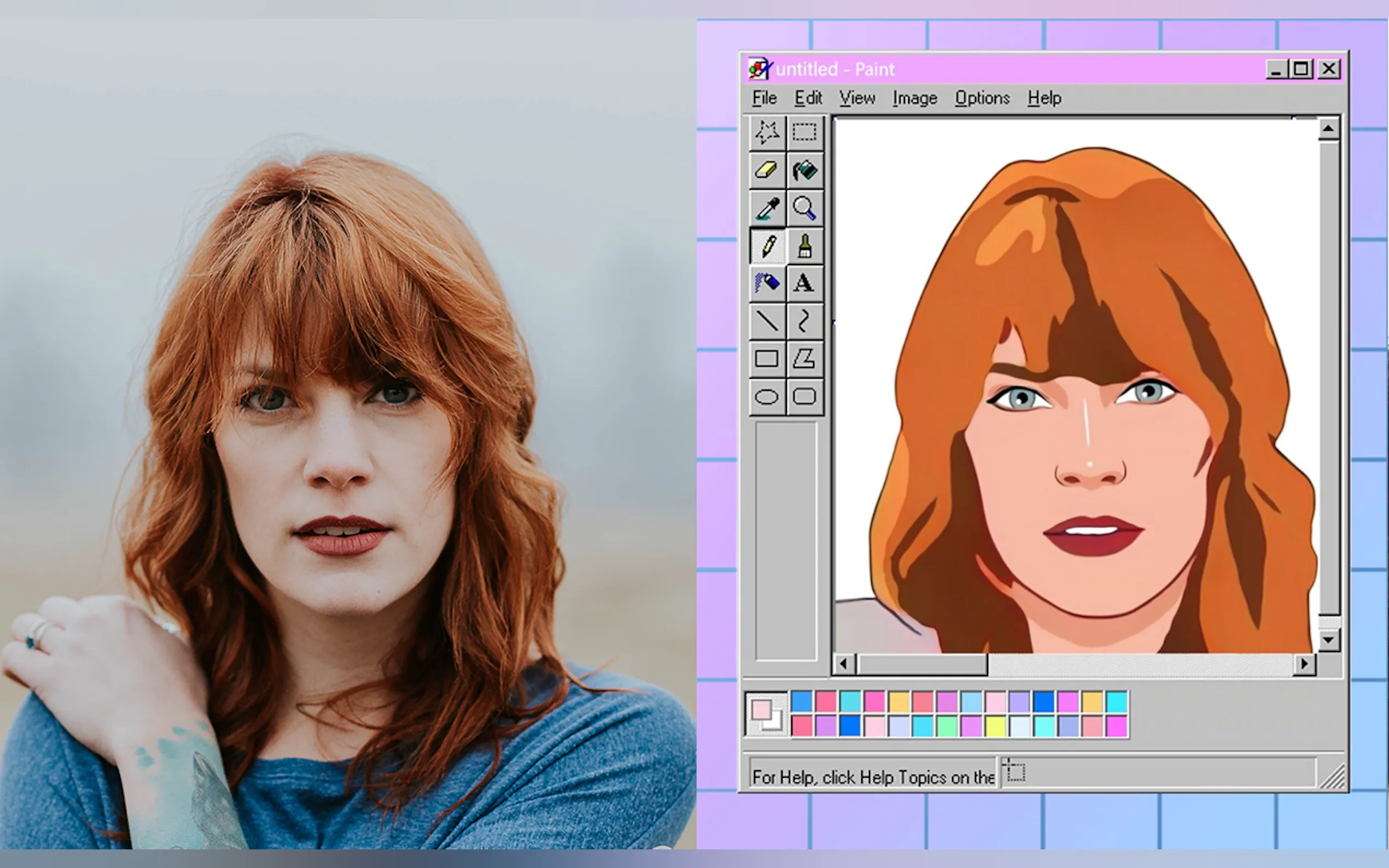Select the Curve tool
Image resolution: width=1389 pixels, height=868 pixels.
(x=804, y=321)
